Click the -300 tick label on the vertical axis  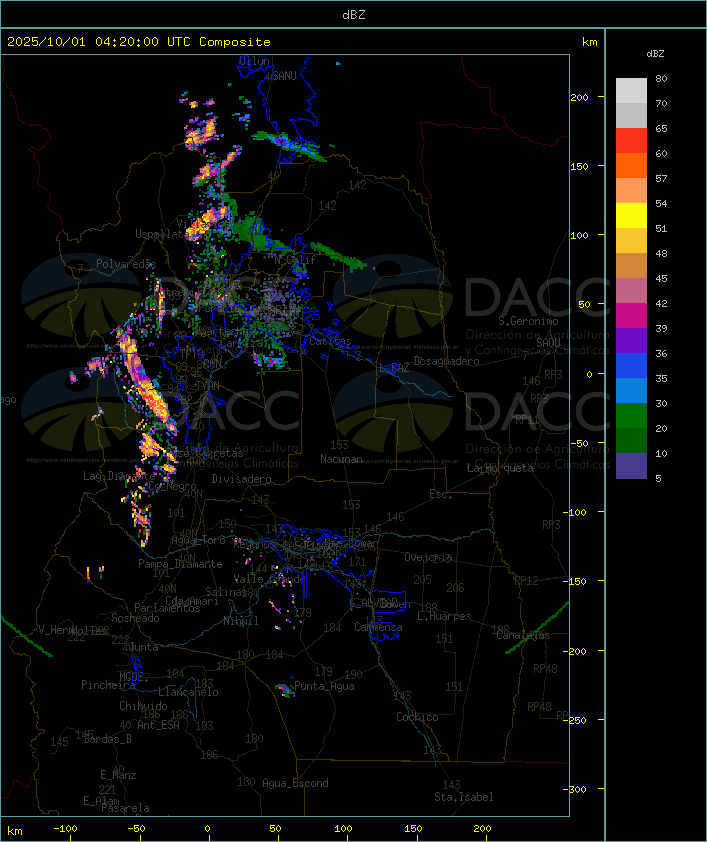[x=574, y=789]
